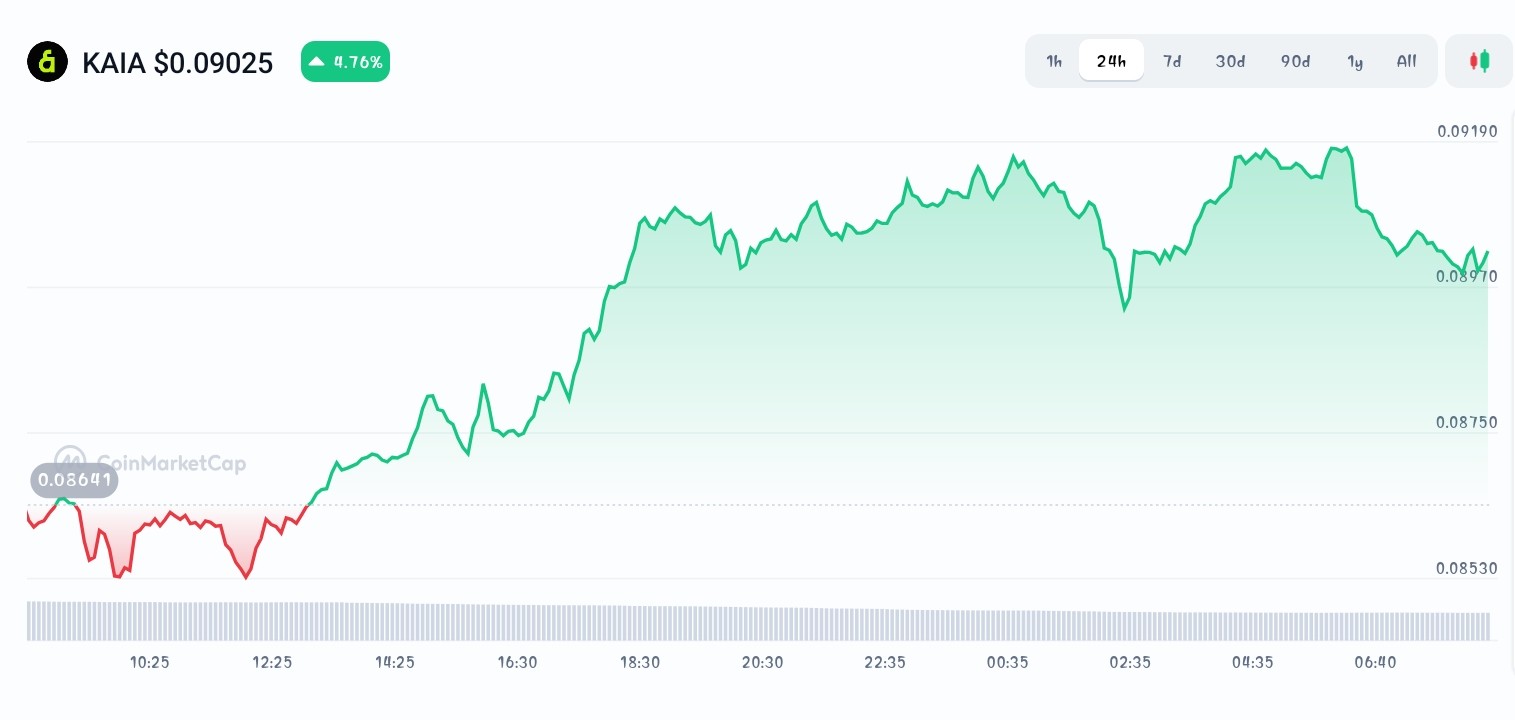1515x720 pixels.
Task: Click the 12:25 time axis label
Action: pyautogui.click(x=272, y=662)
